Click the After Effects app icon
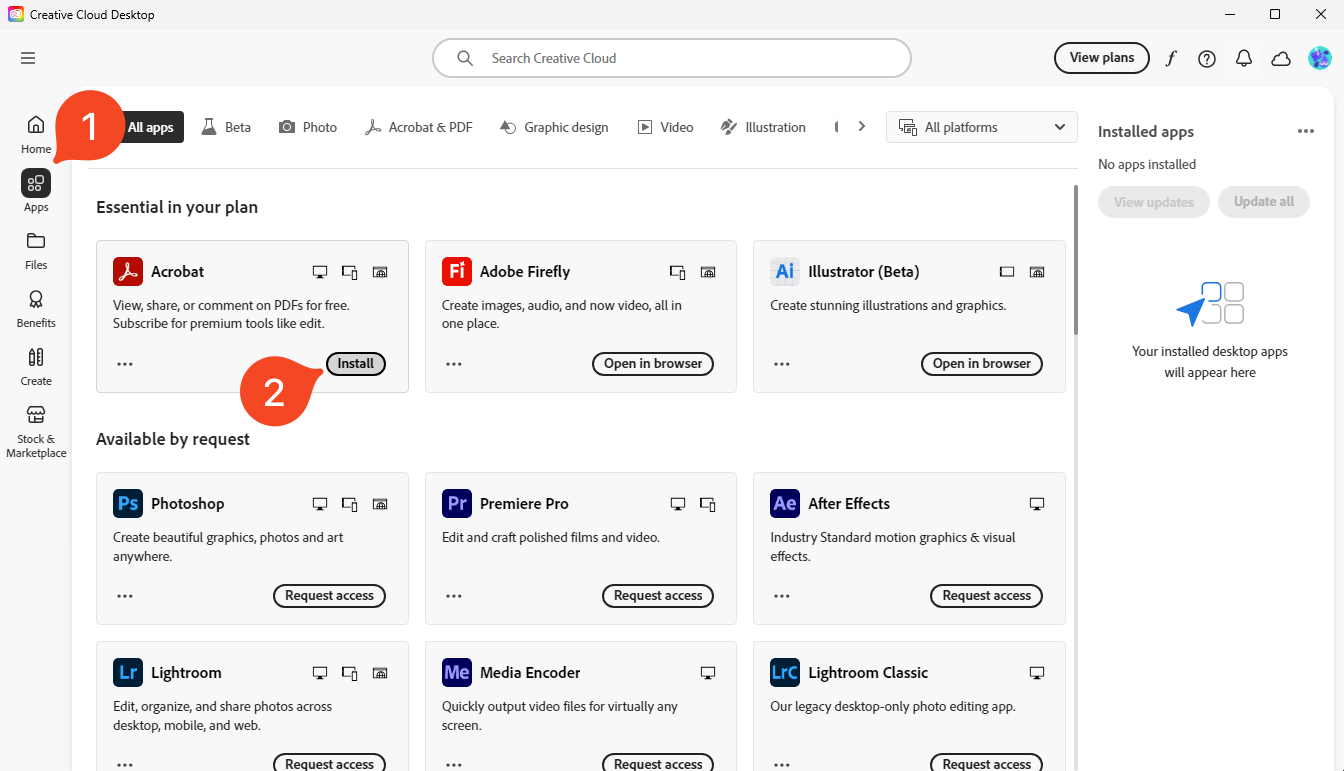The height and width of the screenshot is (771, 1344). click(x=785, y=503)
